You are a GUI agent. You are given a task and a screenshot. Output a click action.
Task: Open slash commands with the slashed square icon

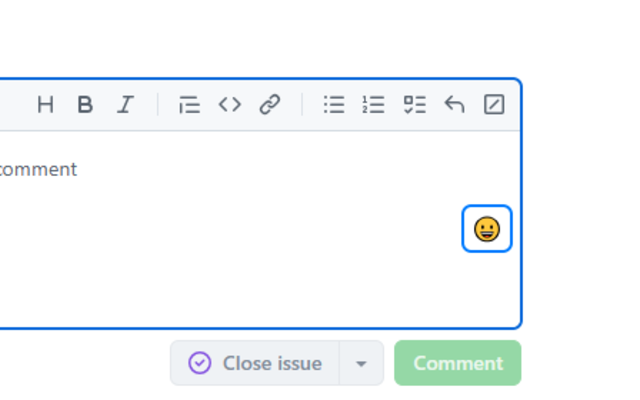click(x=494, y=104)
